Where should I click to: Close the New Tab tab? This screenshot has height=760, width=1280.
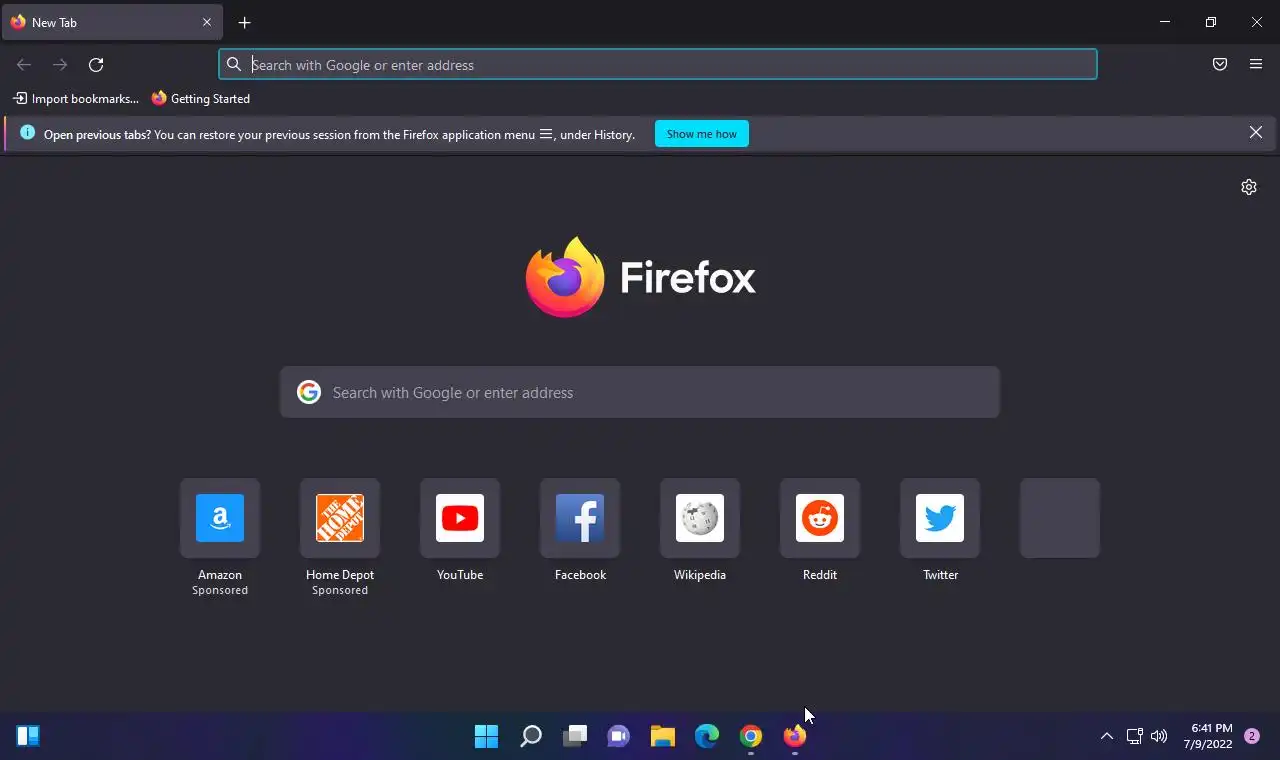click(207, 22)
